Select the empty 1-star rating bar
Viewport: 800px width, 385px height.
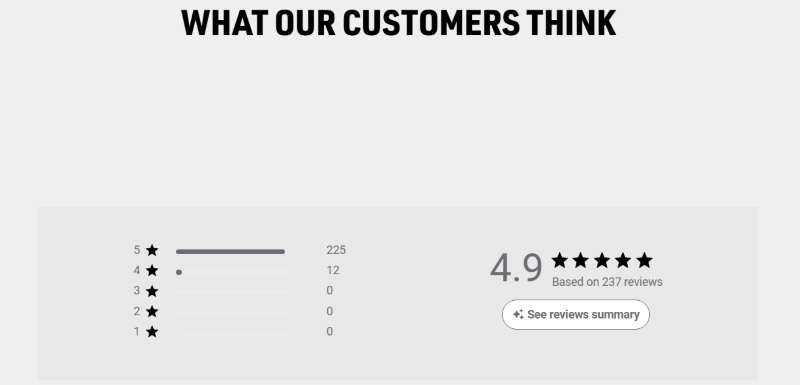[233, 333]
